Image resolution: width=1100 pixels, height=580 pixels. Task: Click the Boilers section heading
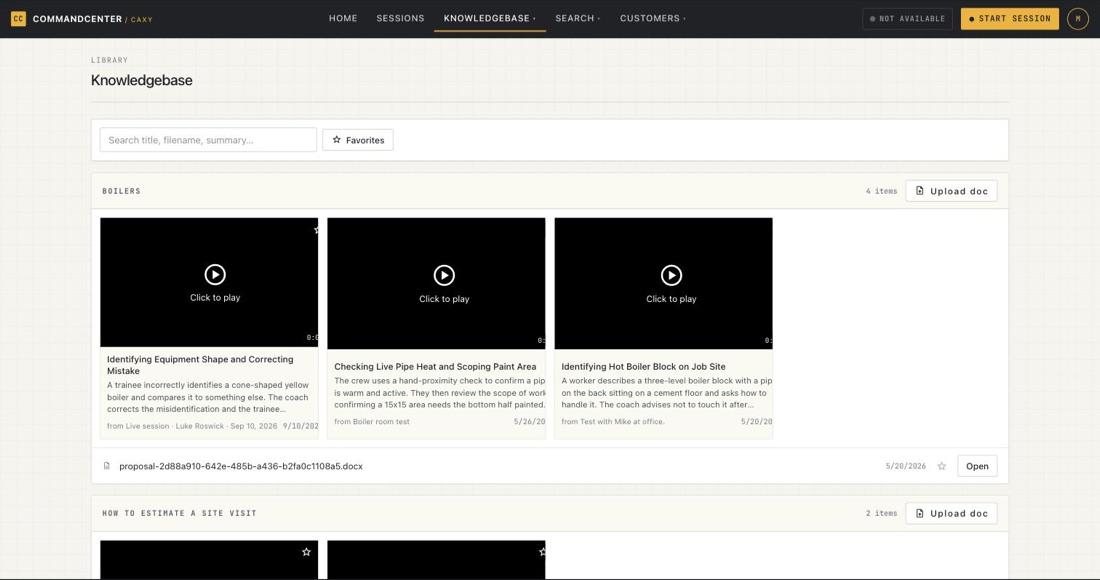(x=121, y=191)
